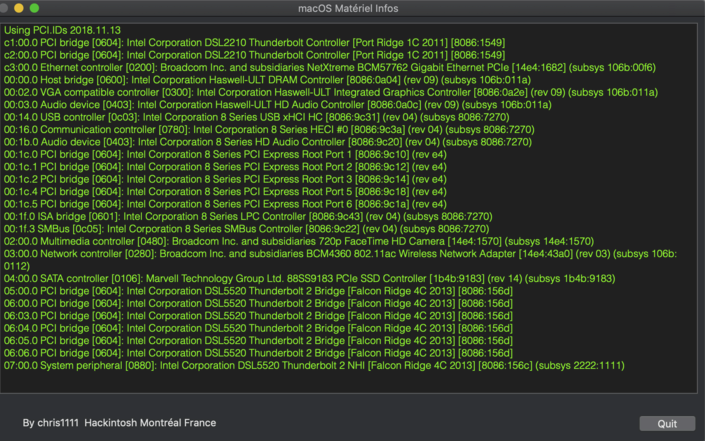Select the 00:1c.2 PCI Express Root Port 3 line
705x441 pixels.
tap(225, 179)
